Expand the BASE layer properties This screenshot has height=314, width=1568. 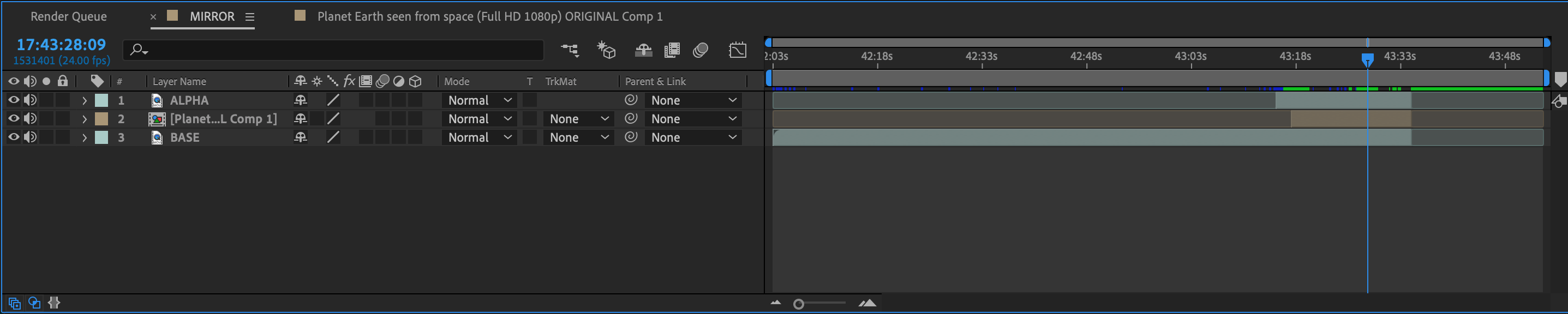coord(84,137)
